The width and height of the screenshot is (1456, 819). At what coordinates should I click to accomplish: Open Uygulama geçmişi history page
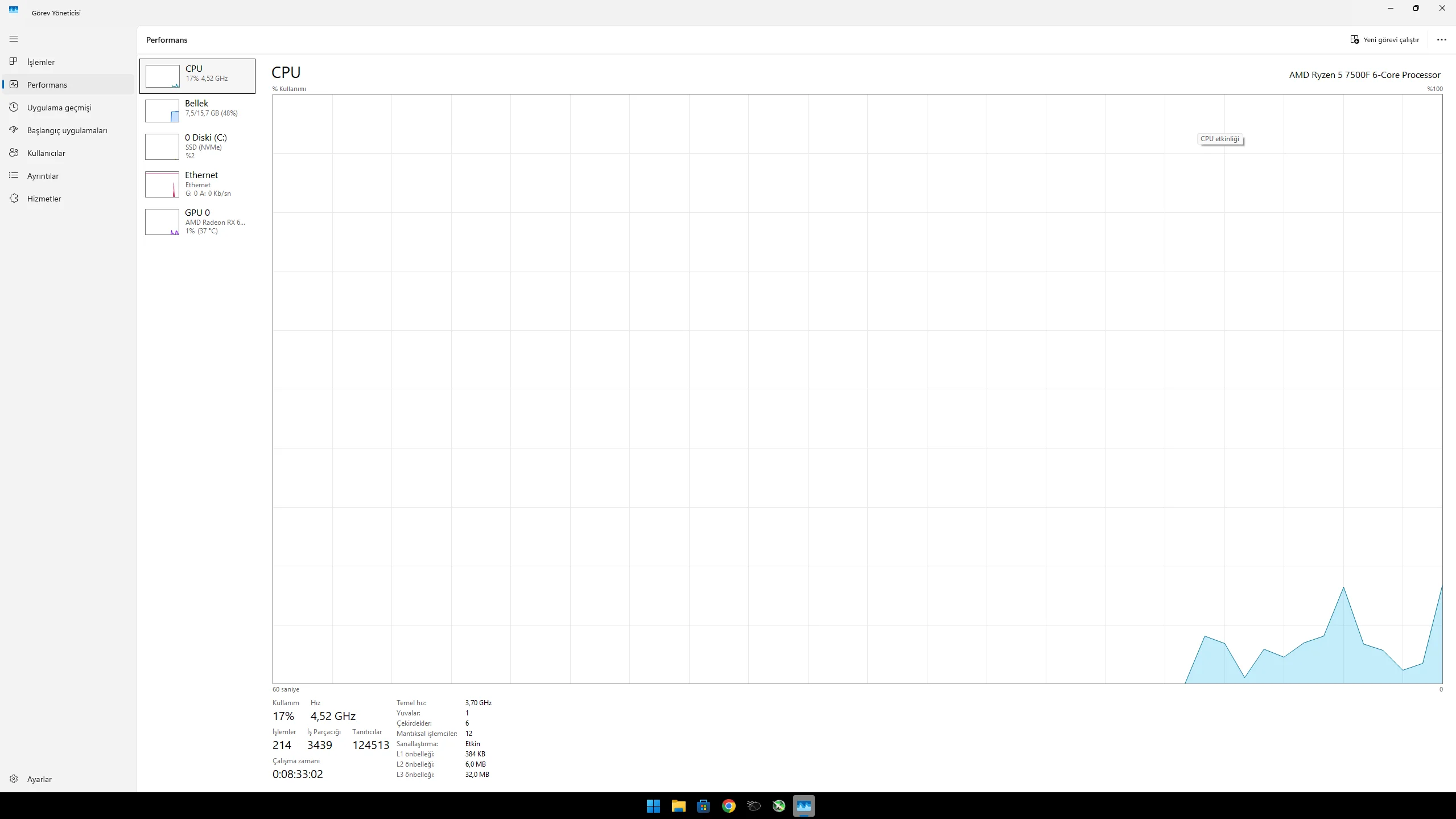(x=59, y=108)
